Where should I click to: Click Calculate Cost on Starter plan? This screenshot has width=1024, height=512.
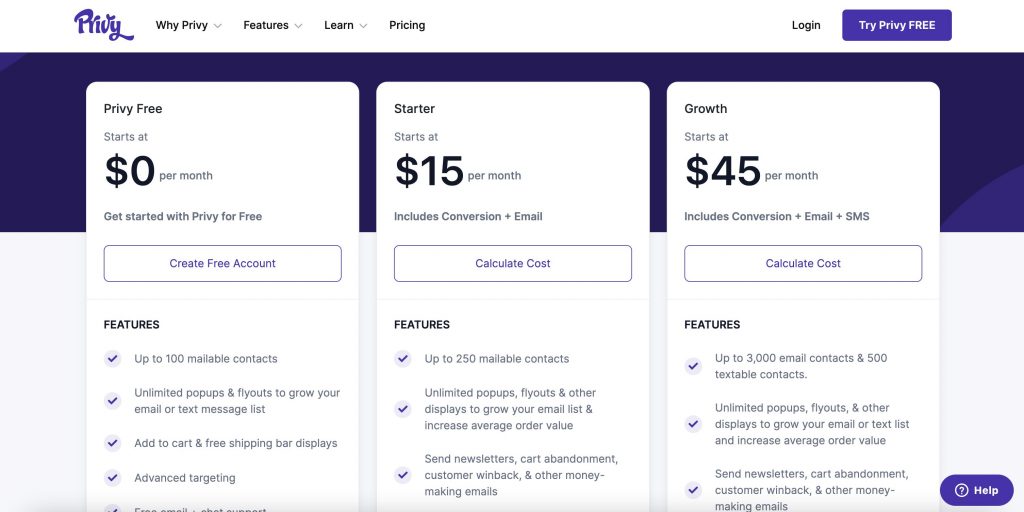(x=513, y=263)
